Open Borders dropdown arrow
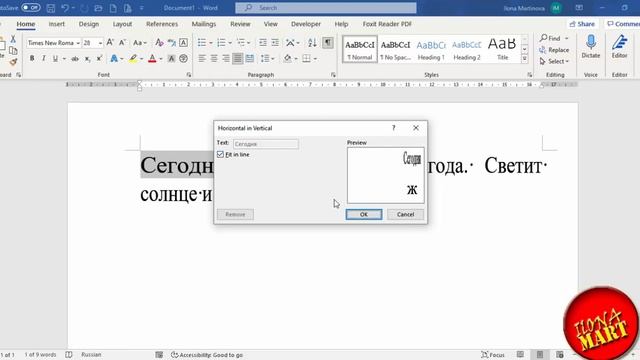This screenshot has height=360, width=640. [315, 59]
